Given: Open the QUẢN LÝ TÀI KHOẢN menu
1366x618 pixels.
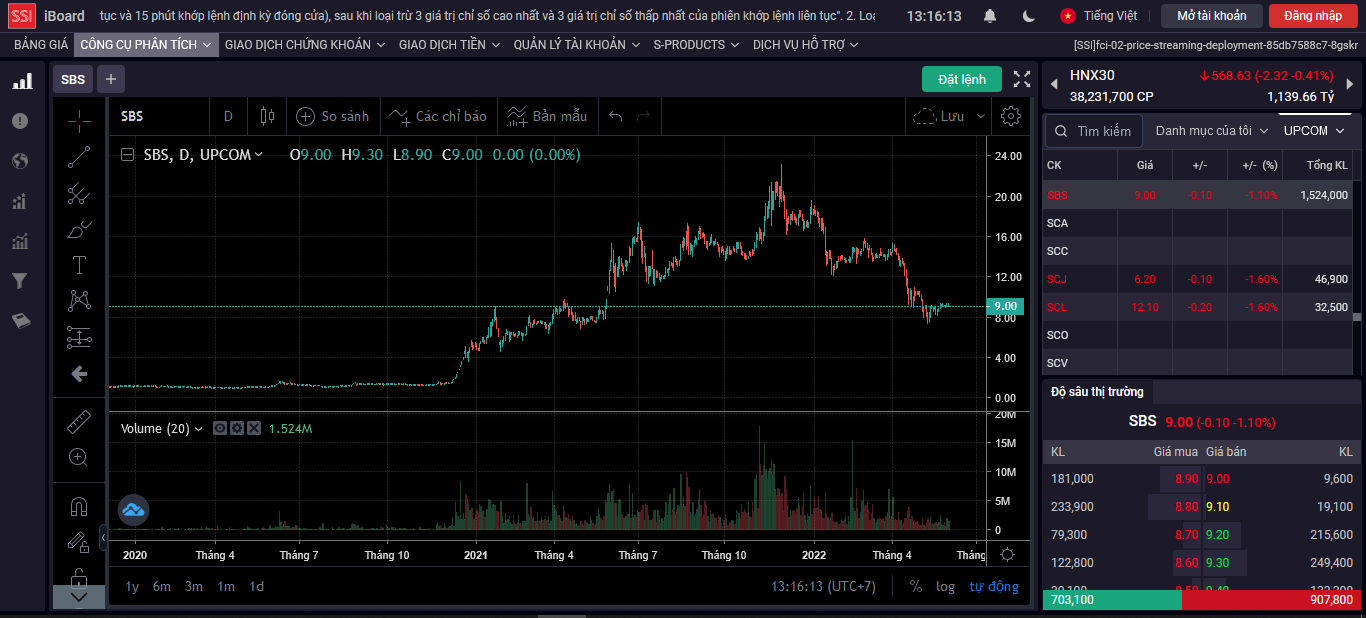Looking at the screenshot, I should click(x=577, y=44).
